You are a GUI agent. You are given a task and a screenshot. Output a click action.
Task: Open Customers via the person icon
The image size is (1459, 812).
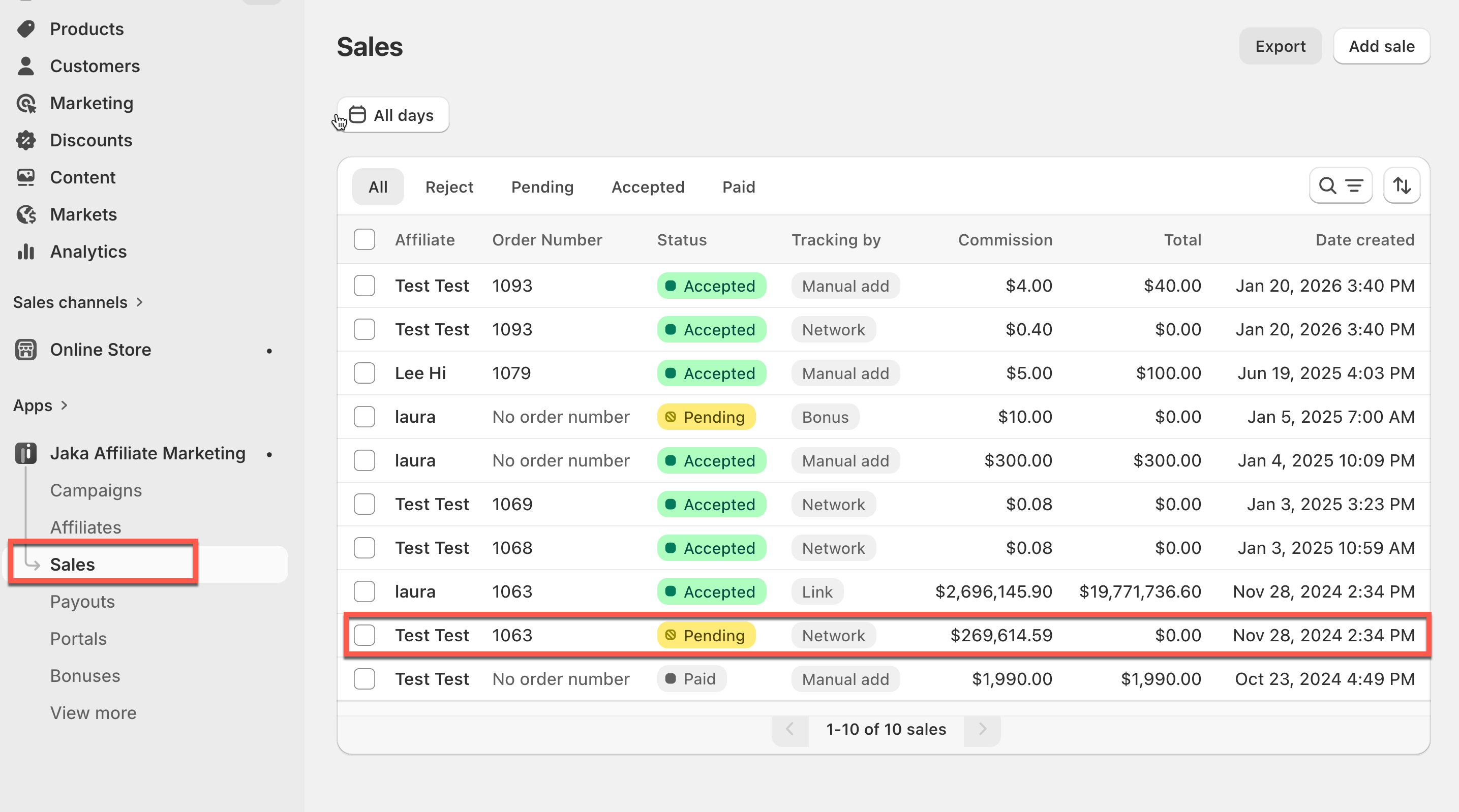26,66
